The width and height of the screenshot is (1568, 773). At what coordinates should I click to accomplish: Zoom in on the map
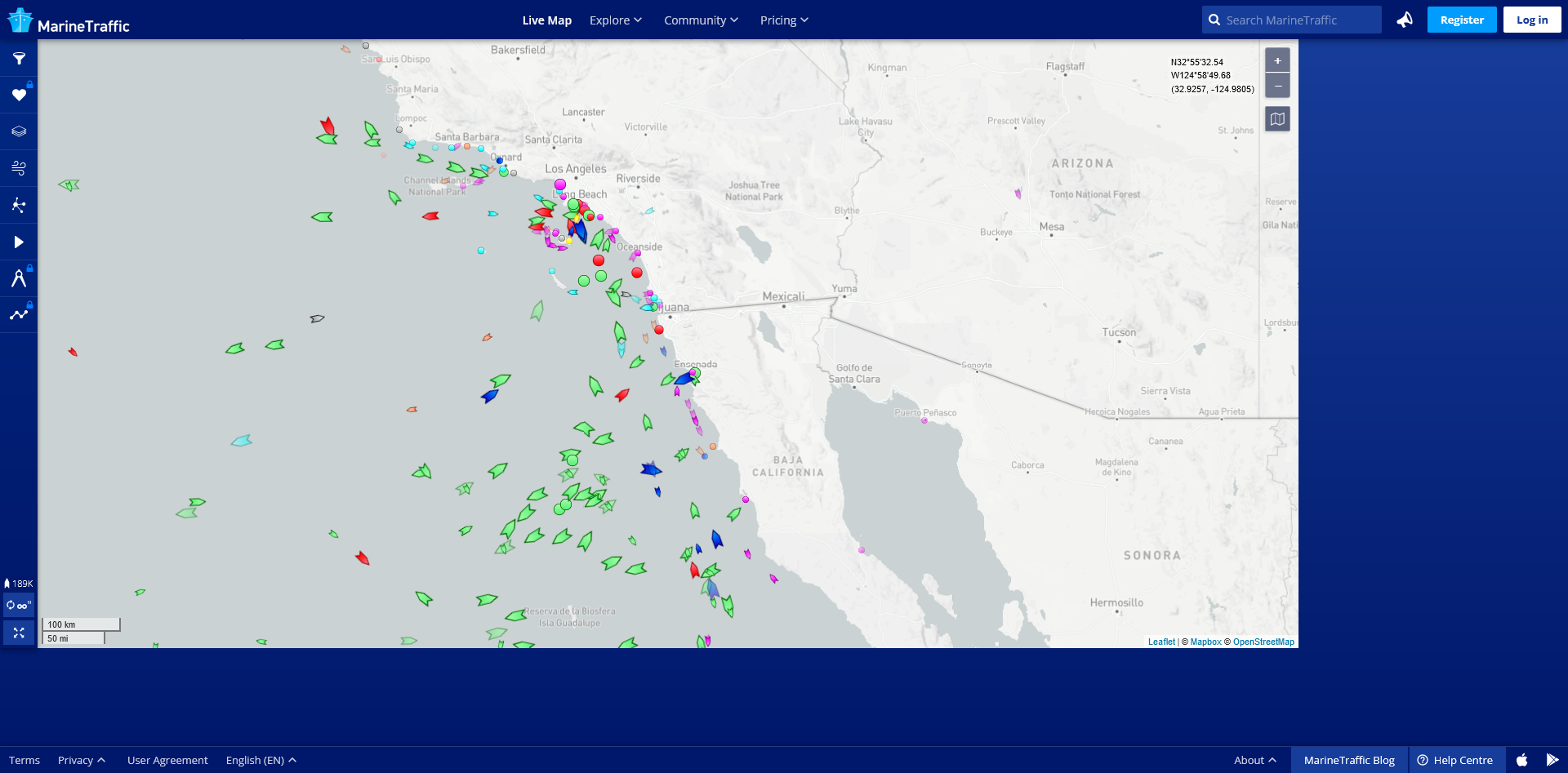point(1277,60)
